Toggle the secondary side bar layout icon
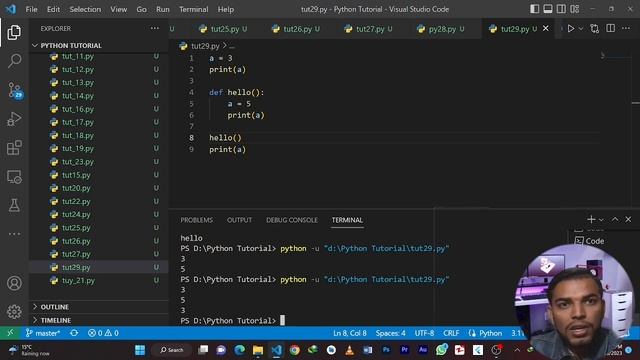 coord(561,9)
